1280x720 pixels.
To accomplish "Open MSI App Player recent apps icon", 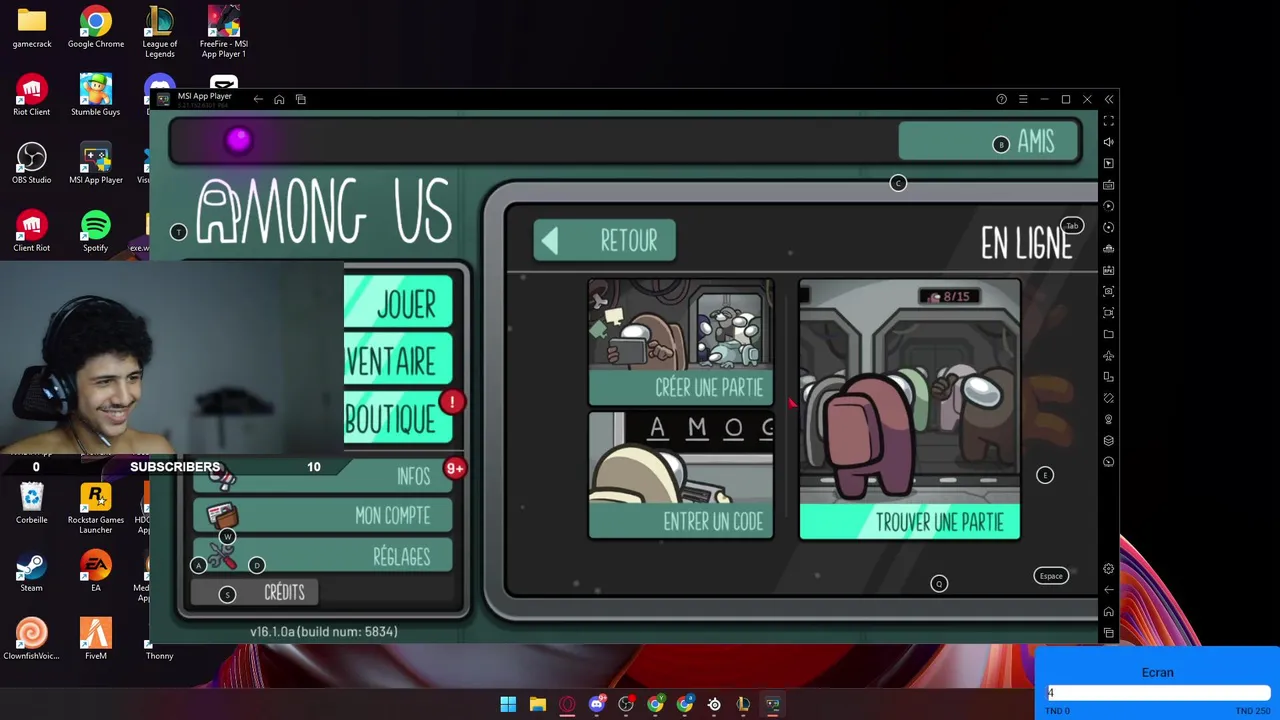I will pos(300,99).
